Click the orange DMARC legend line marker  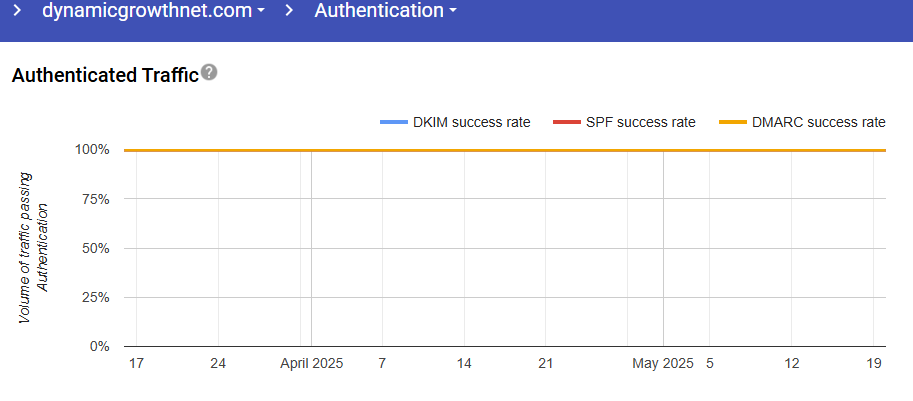tap(734, 122)
